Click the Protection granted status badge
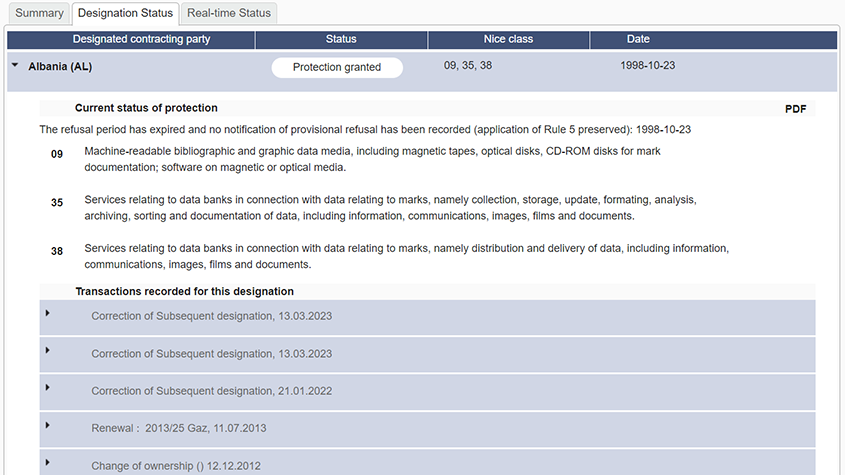Image resolution: width=845 pixels, height=475 pixels. point(337,67)
